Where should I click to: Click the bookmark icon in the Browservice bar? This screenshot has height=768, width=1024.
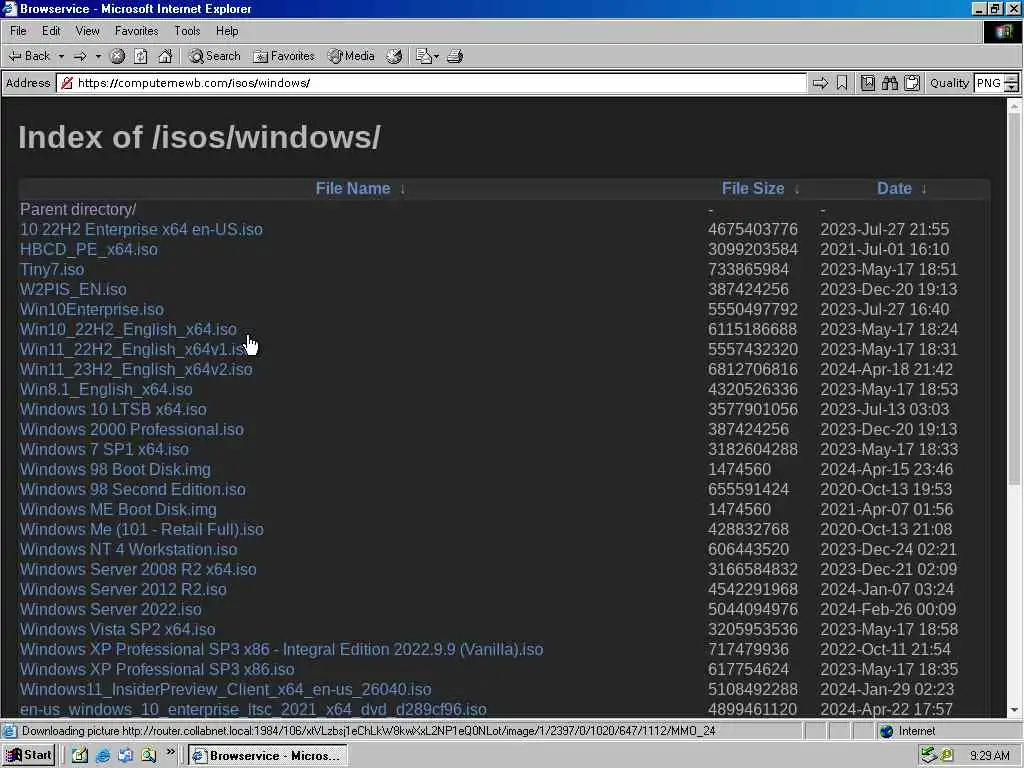tap(842, 83)
